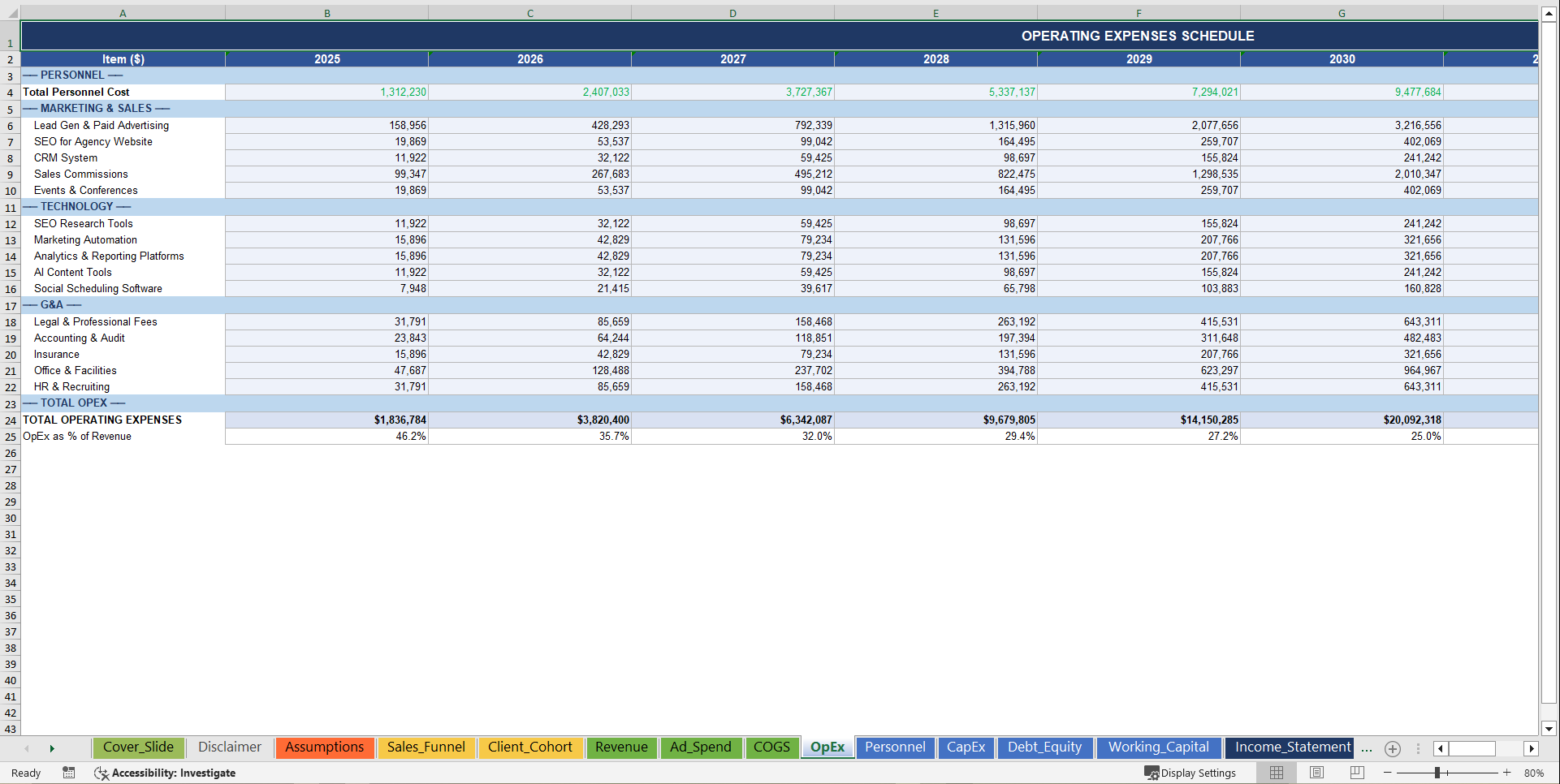
Task: Click the Normal view grid icon
Action: coord(1275,773)
